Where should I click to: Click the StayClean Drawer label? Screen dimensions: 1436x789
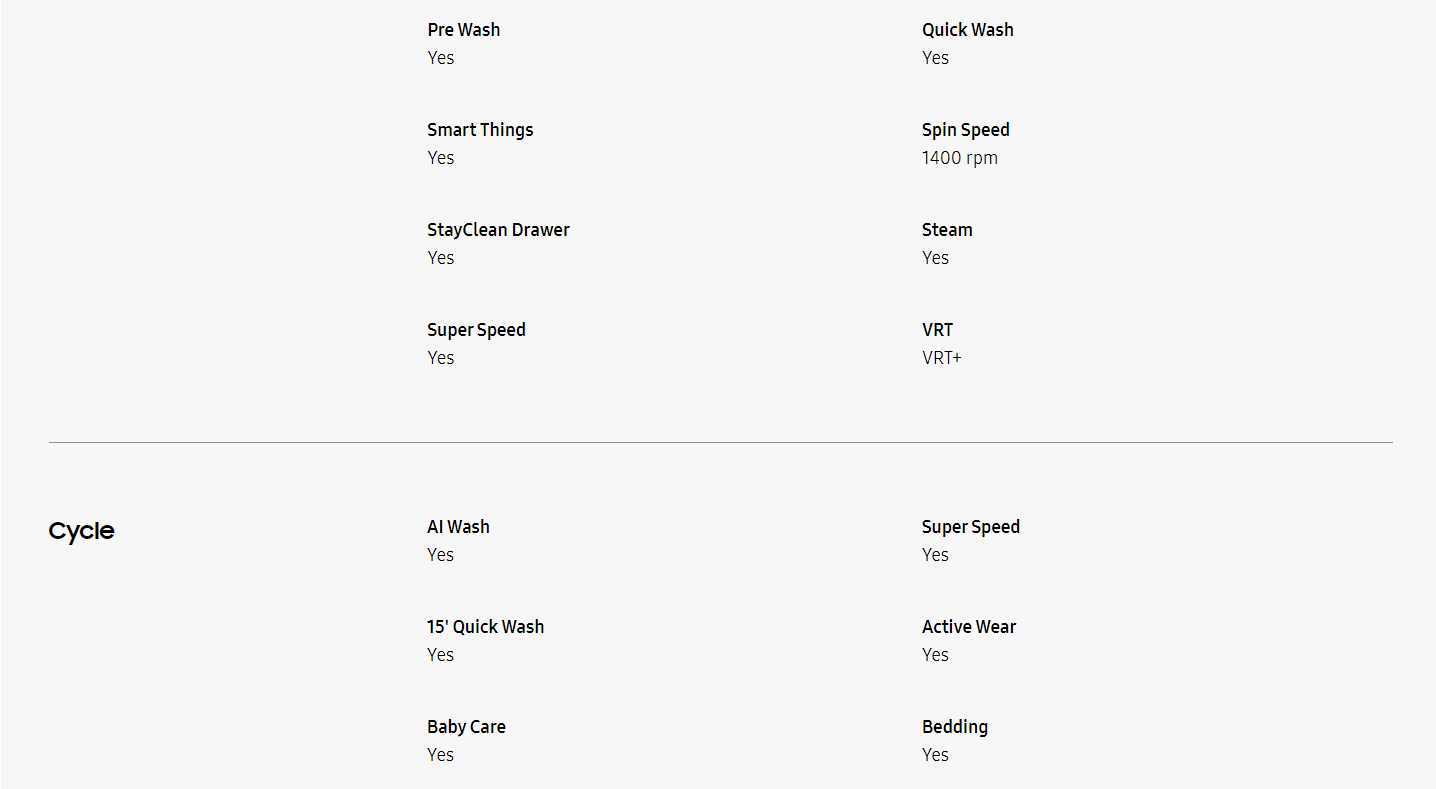point(498,230)
